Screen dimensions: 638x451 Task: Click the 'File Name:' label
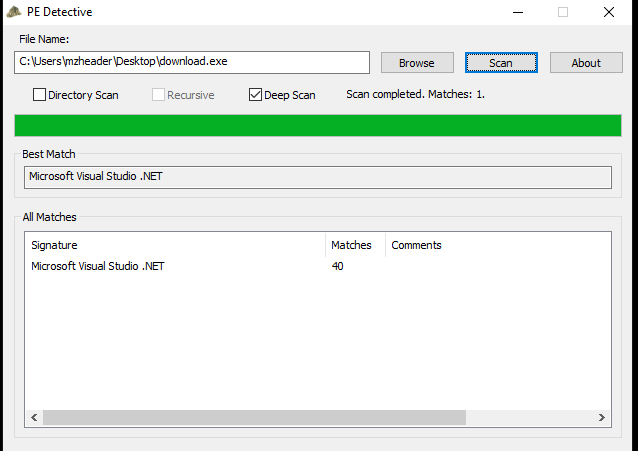click(x=44, y=39)
